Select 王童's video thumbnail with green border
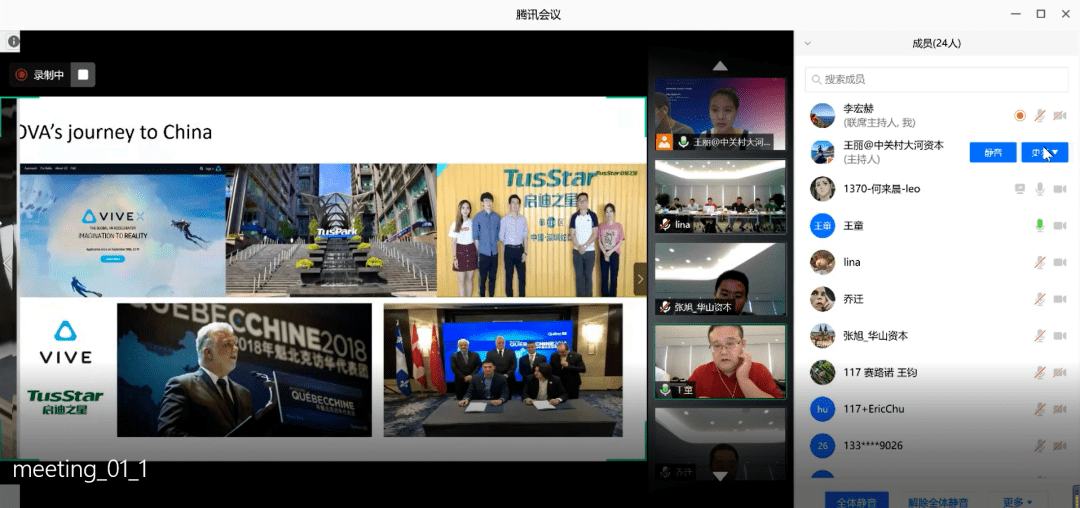 coord(720,361)
